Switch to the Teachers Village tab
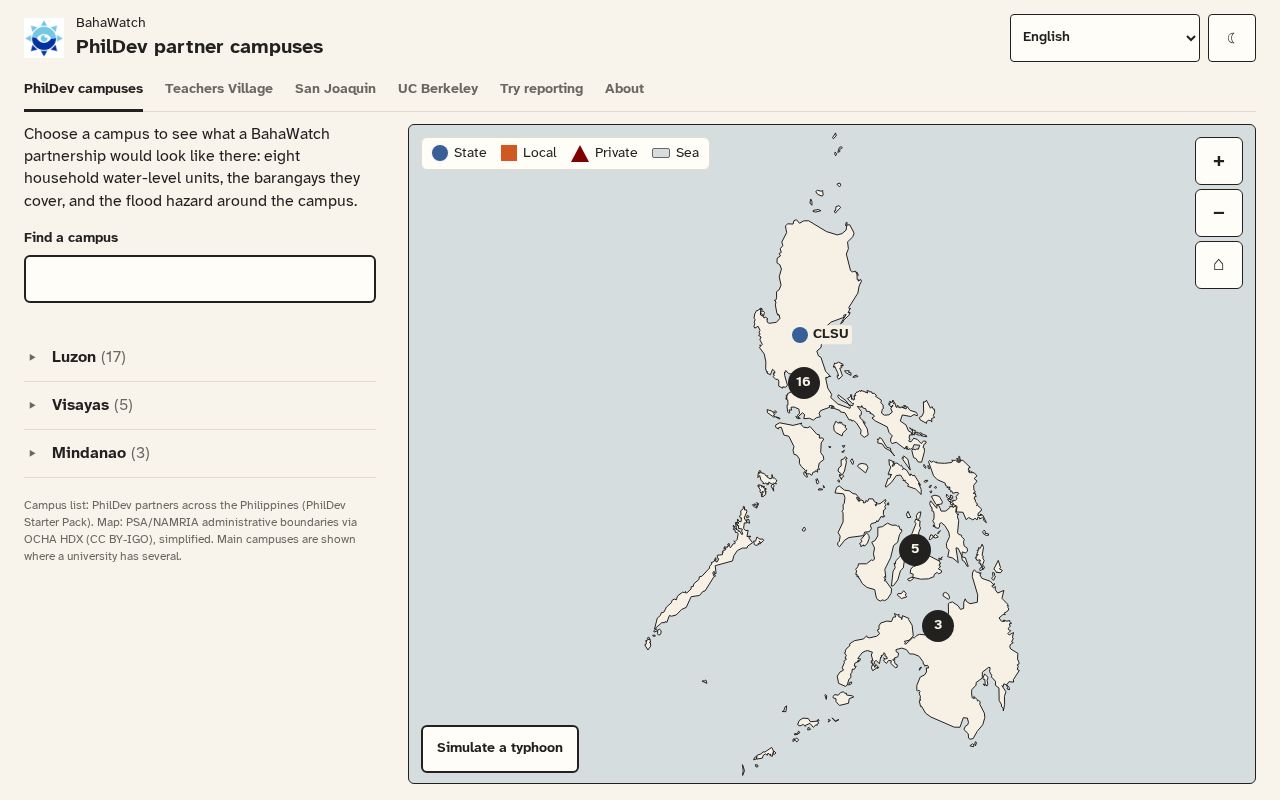This screenshot has height=800, width=1280. click(219, 89)
